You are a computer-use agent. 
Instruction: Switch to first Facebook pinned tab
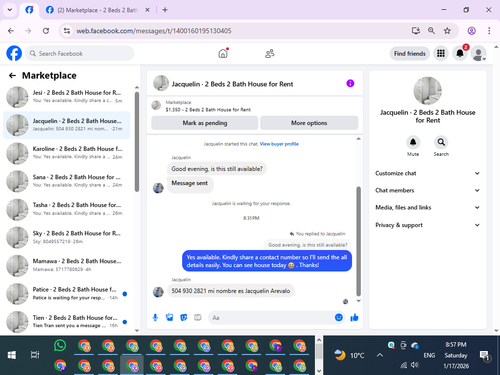(29, 10)
